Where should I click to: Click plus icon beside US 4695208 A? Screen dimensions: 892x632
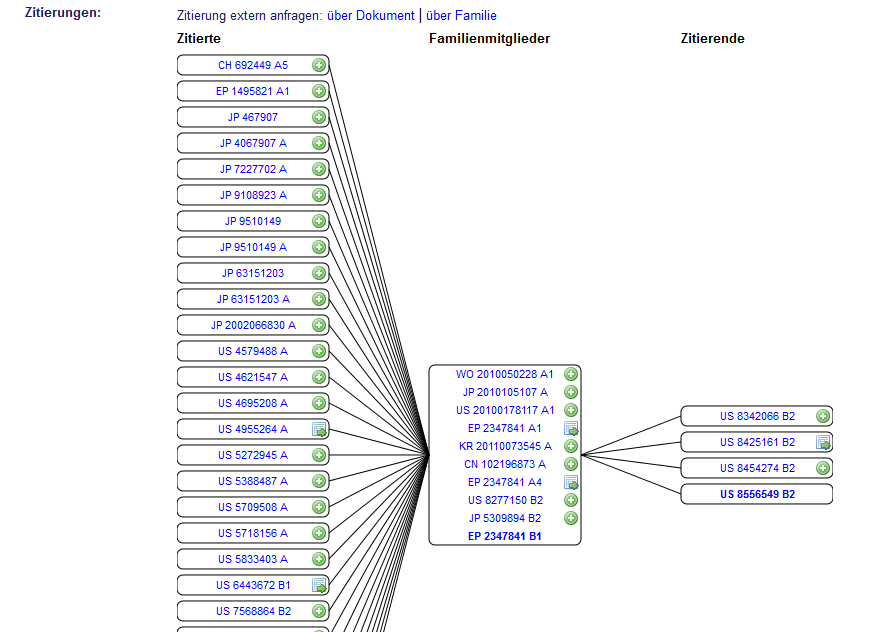(x=319, y=403)
